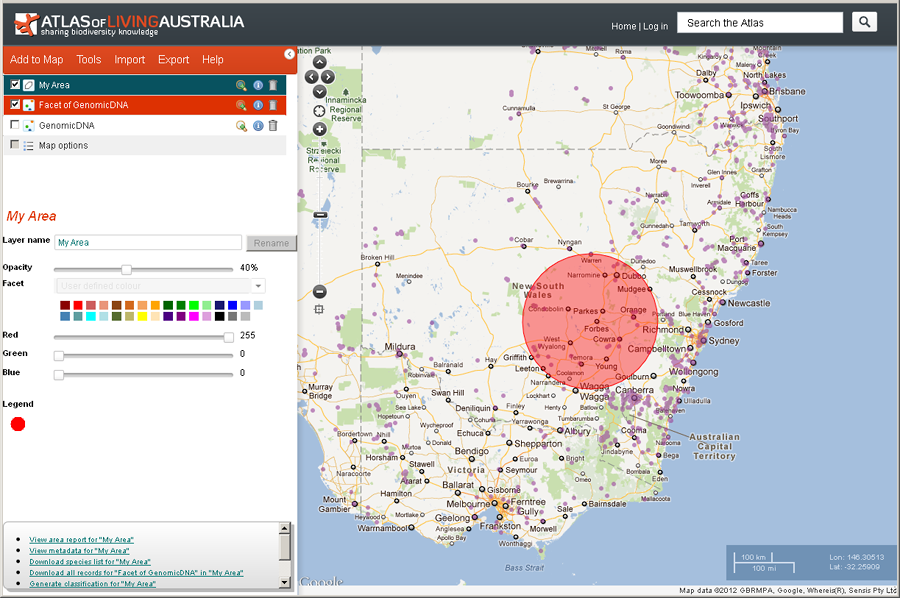The height and width of the screenshot is (598, 900).
Task: Delete the My Area layer
Action: (x=273, y=86)
